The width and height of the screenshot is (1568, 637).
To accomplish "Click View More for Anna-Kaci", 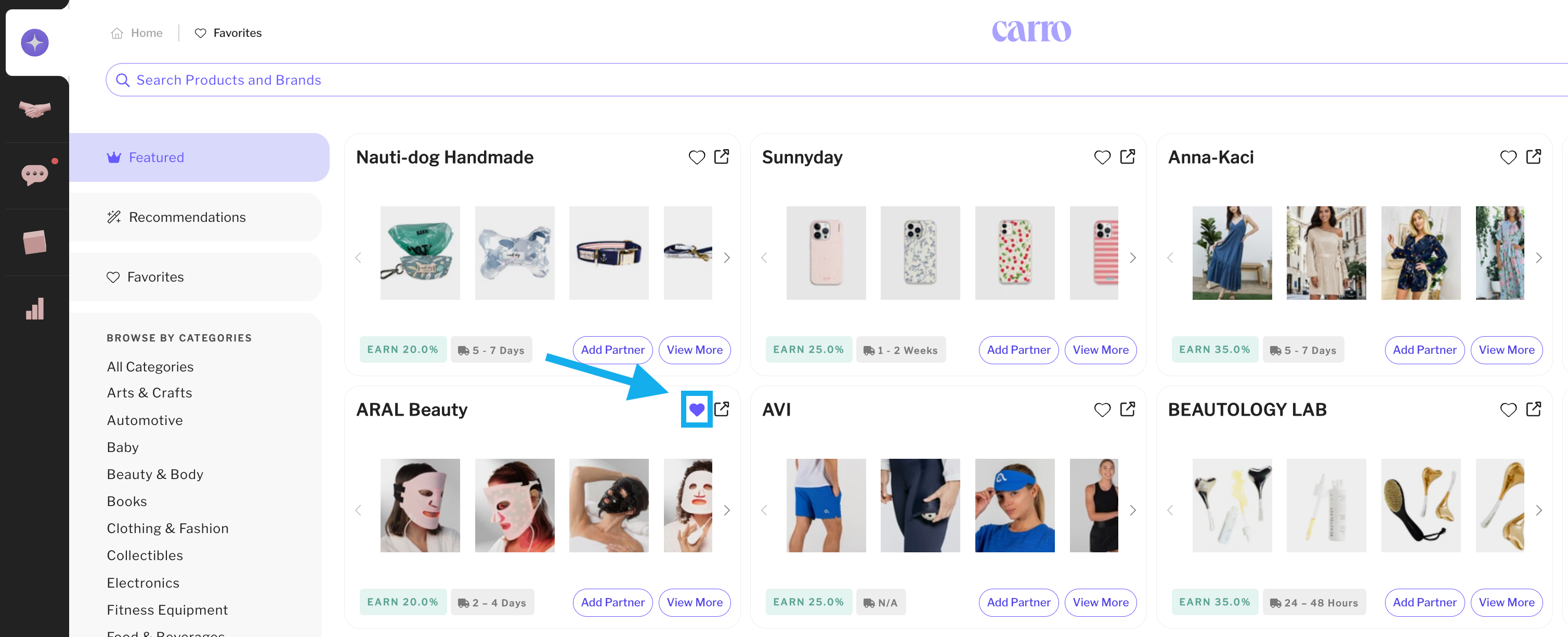I will [1506, 350].
